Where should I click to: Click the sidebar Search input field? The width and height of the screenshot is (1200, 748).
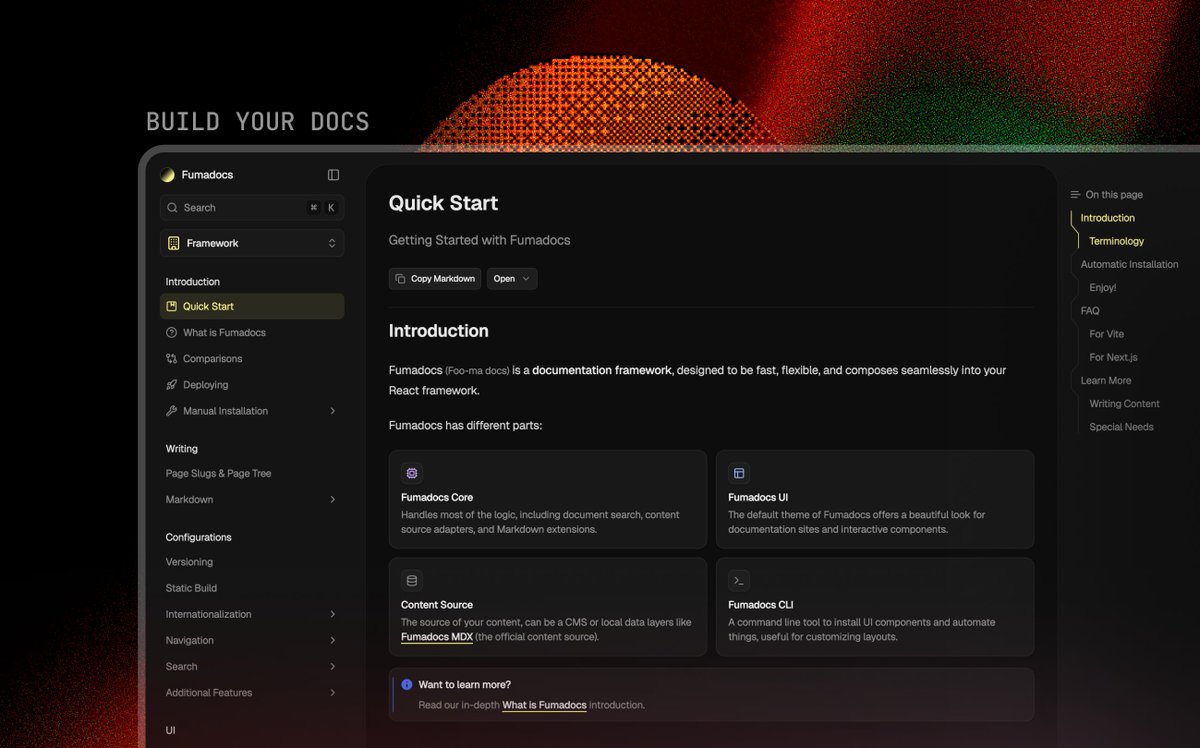pyautogui.click(x=252, y=208)
